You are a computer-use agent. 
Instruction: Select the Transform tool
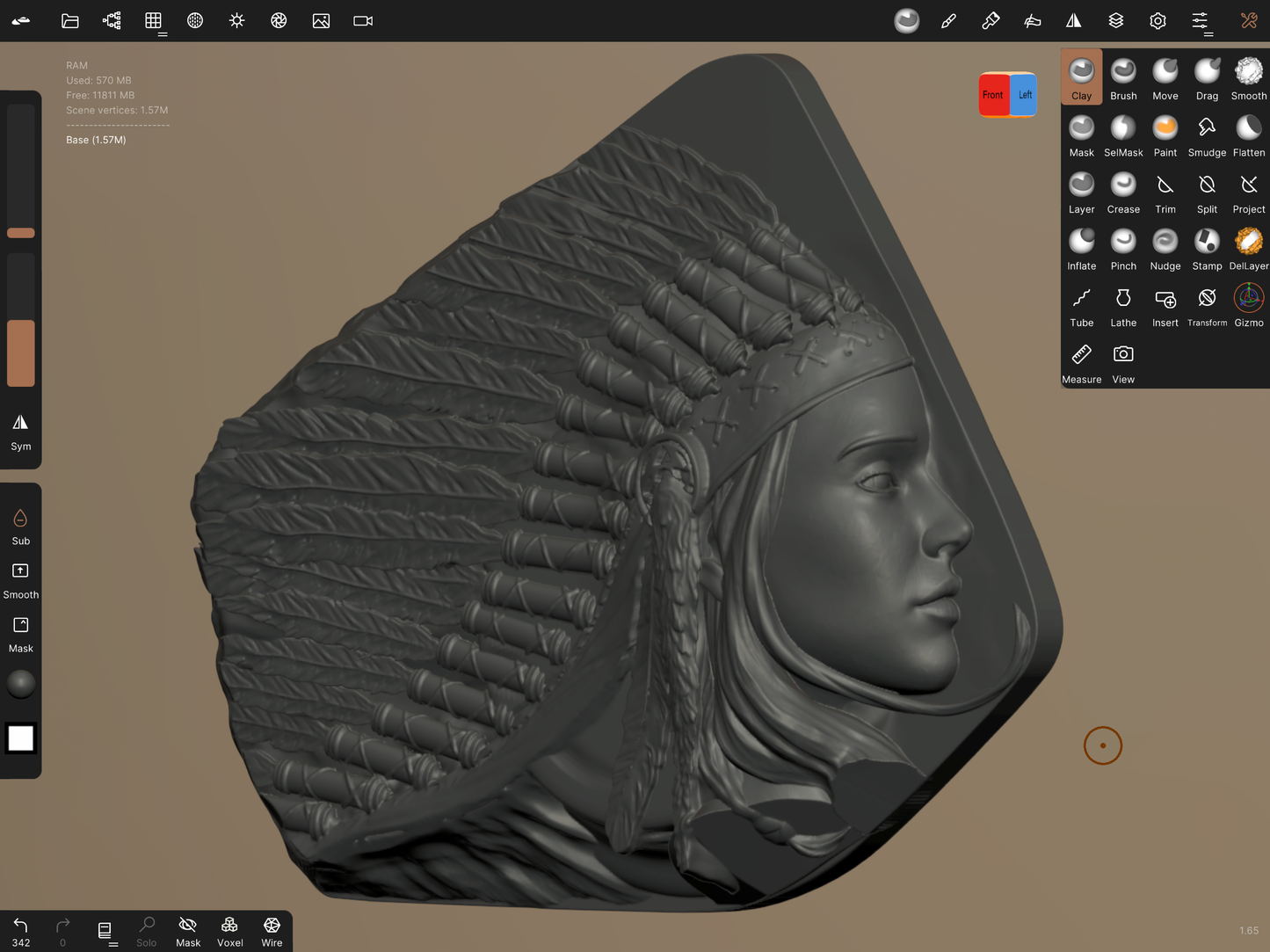[1207, 305]
